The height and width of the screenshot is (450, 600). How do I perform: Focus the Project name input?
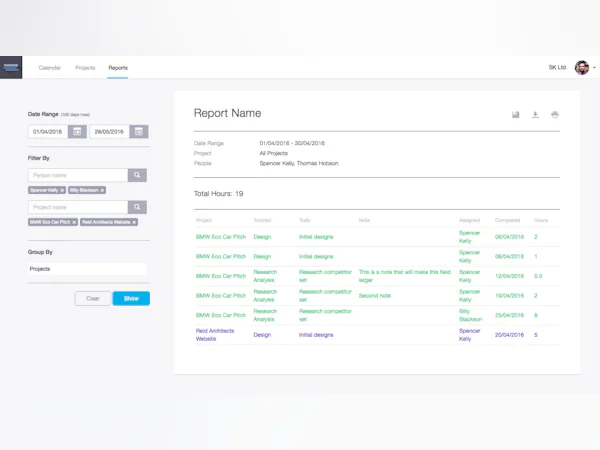(x=78, y=207)
